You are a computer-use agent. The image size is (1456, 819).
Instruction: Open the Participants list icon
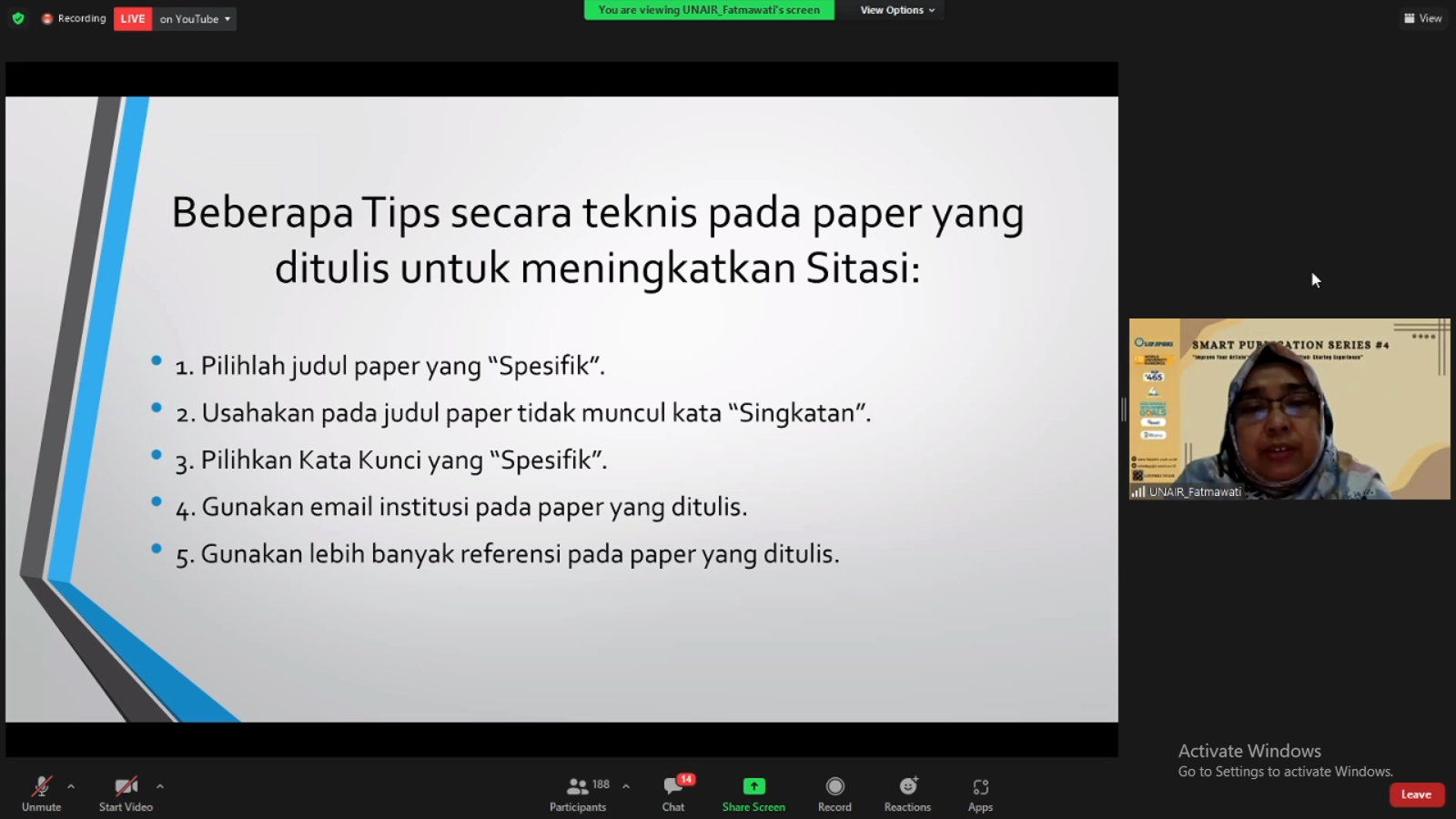(577, 786)
